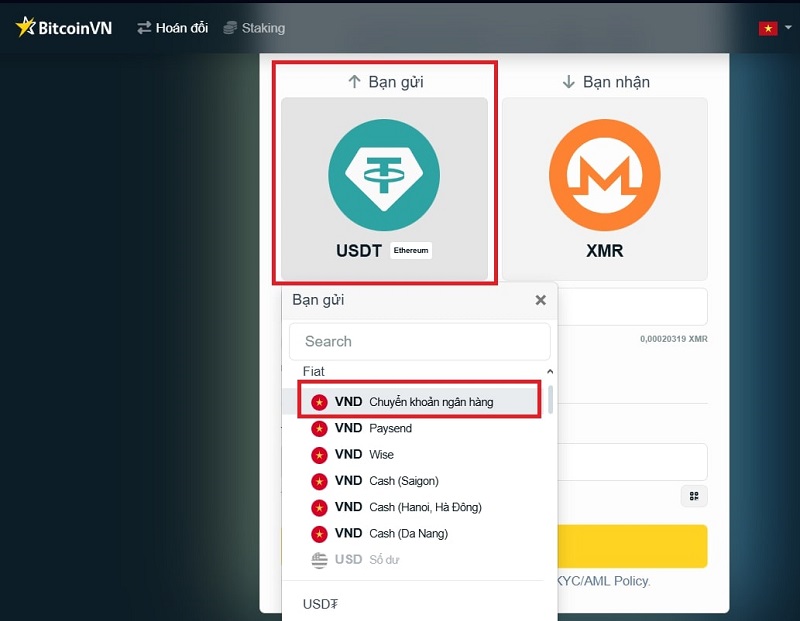Click the BitcoinVN star logo
Screen dimensions: 800x621
coord(26,27)
